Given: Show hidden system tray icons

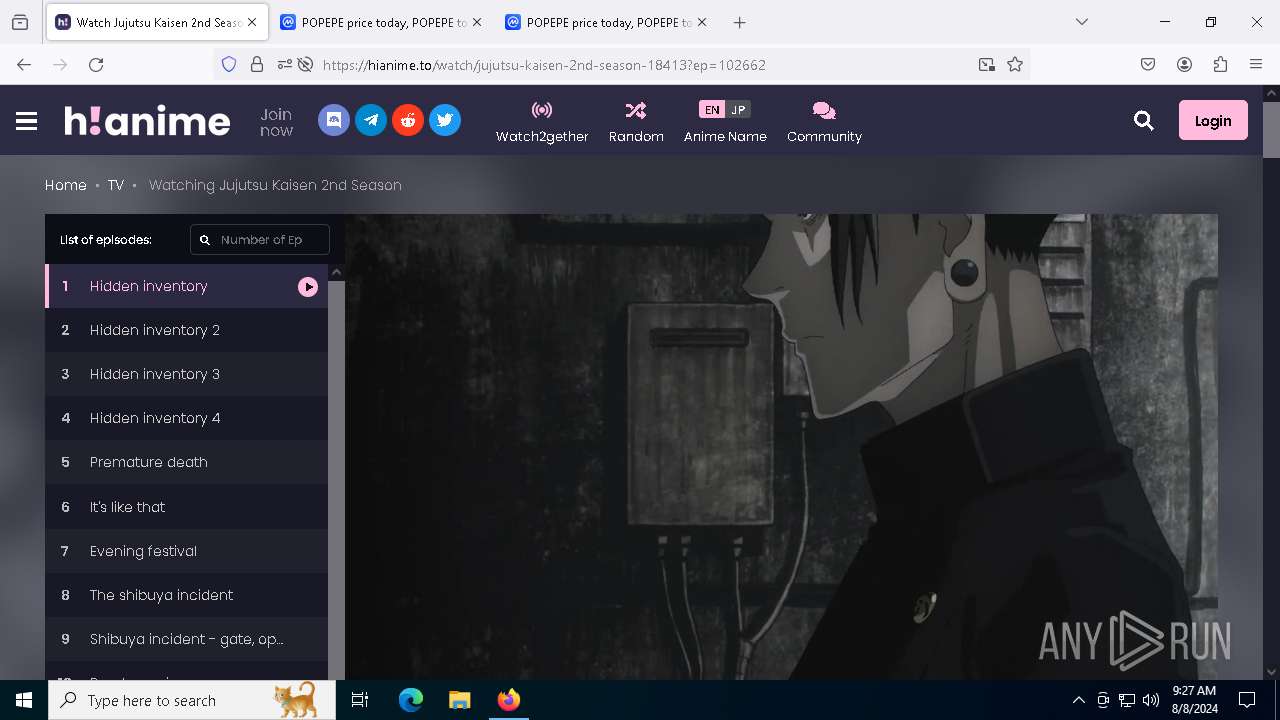Looking at the screenshot, I should pos(1078,700).
